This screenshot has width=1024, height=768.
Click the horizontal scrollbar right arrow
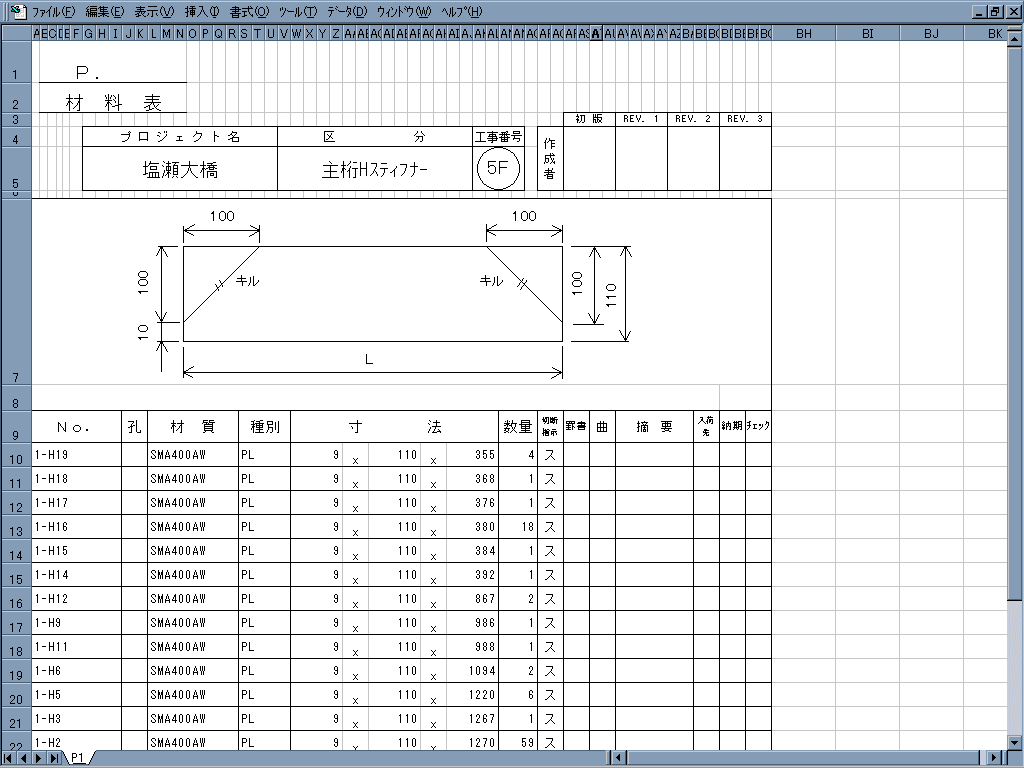click(992, 758)
